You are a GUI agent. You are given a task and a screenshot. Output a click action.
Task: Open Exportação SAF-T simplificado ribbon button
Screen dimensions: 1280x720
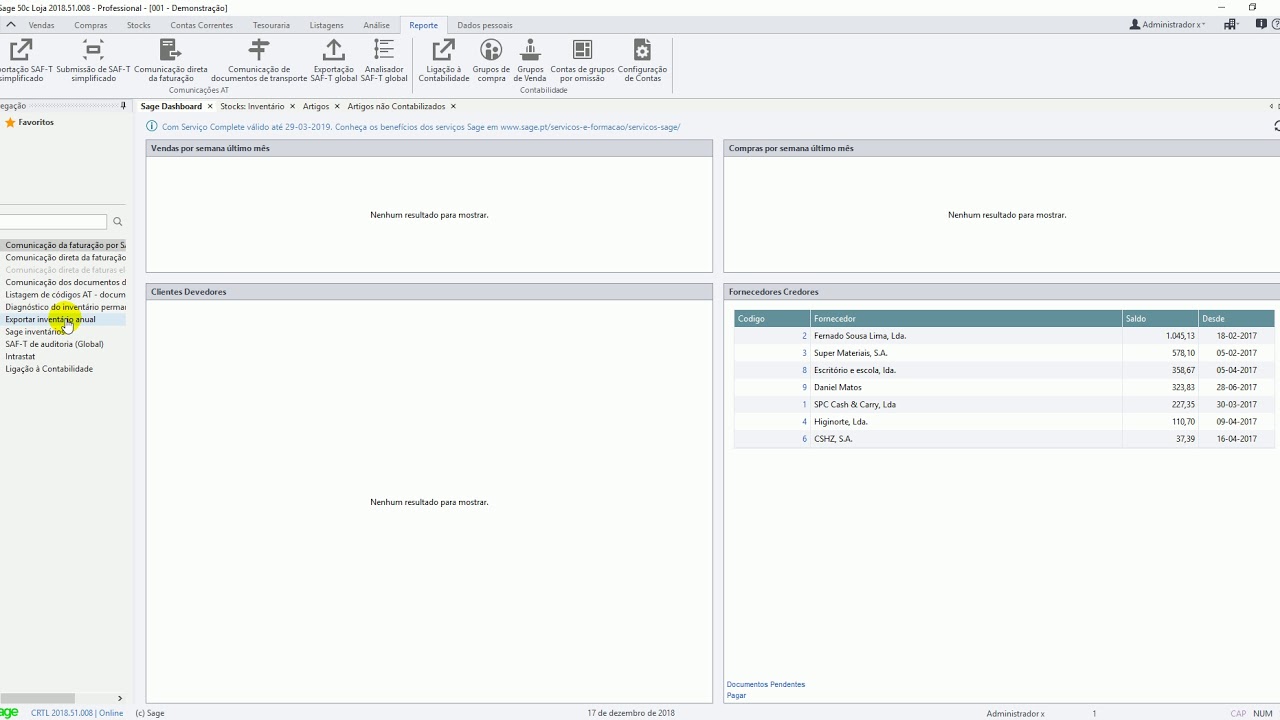point(22,61)
